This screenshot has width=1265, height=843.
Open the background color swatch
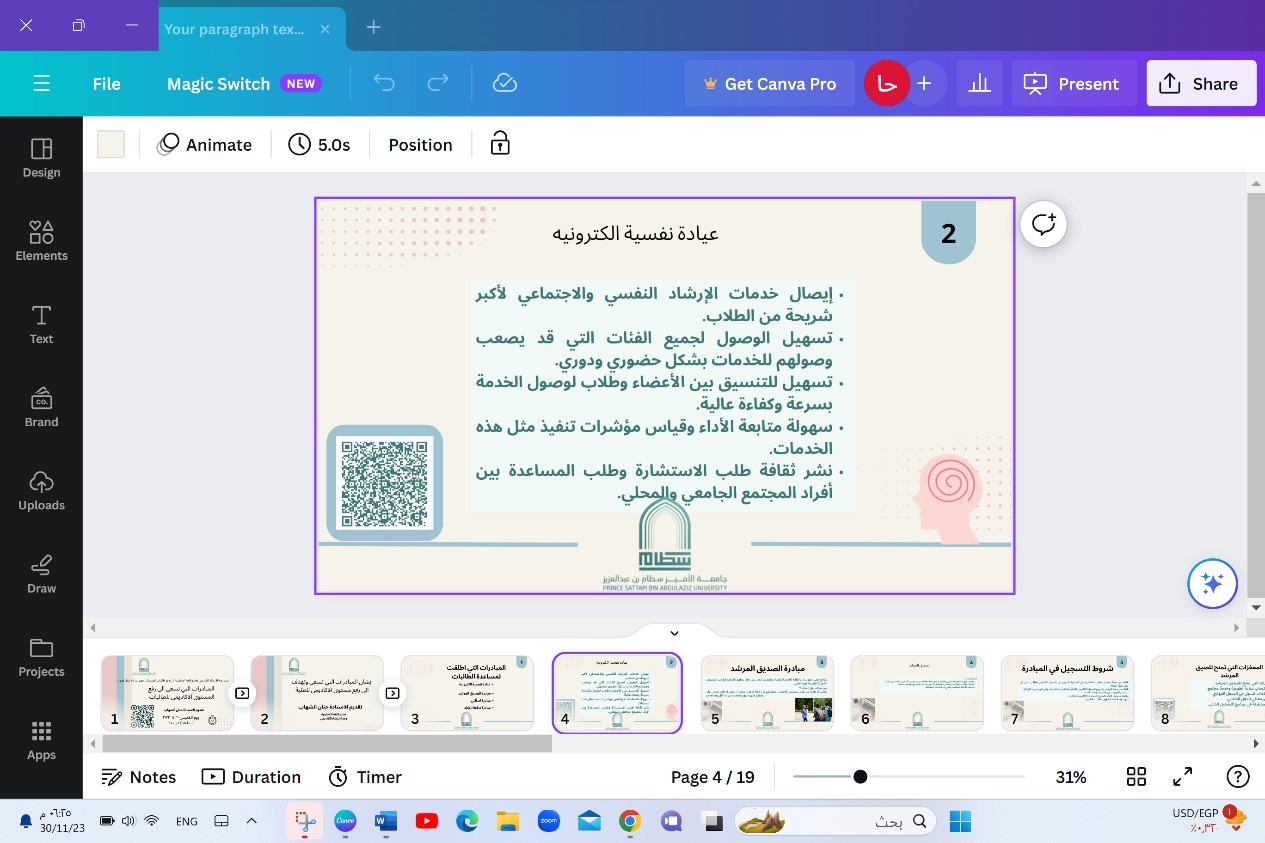click(111, 144)
